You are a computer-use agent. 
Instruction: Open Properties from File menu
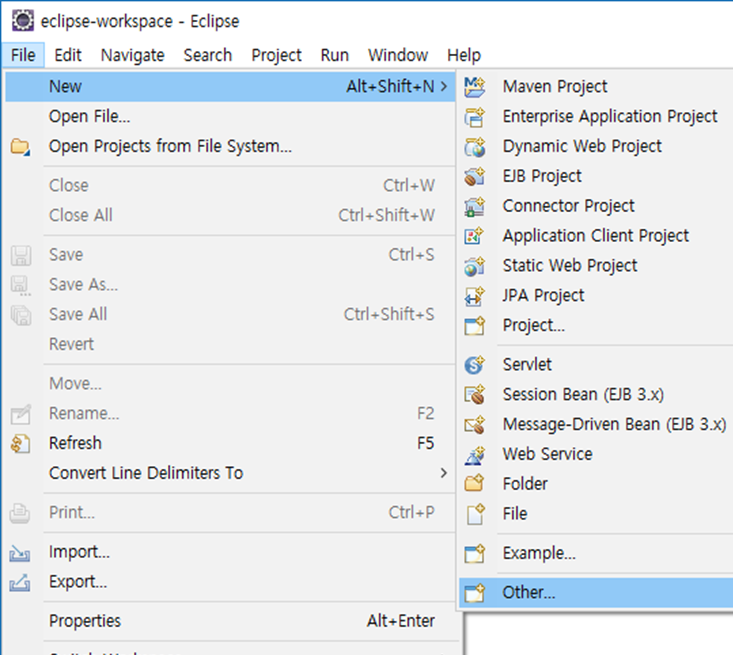coord(230,621)
